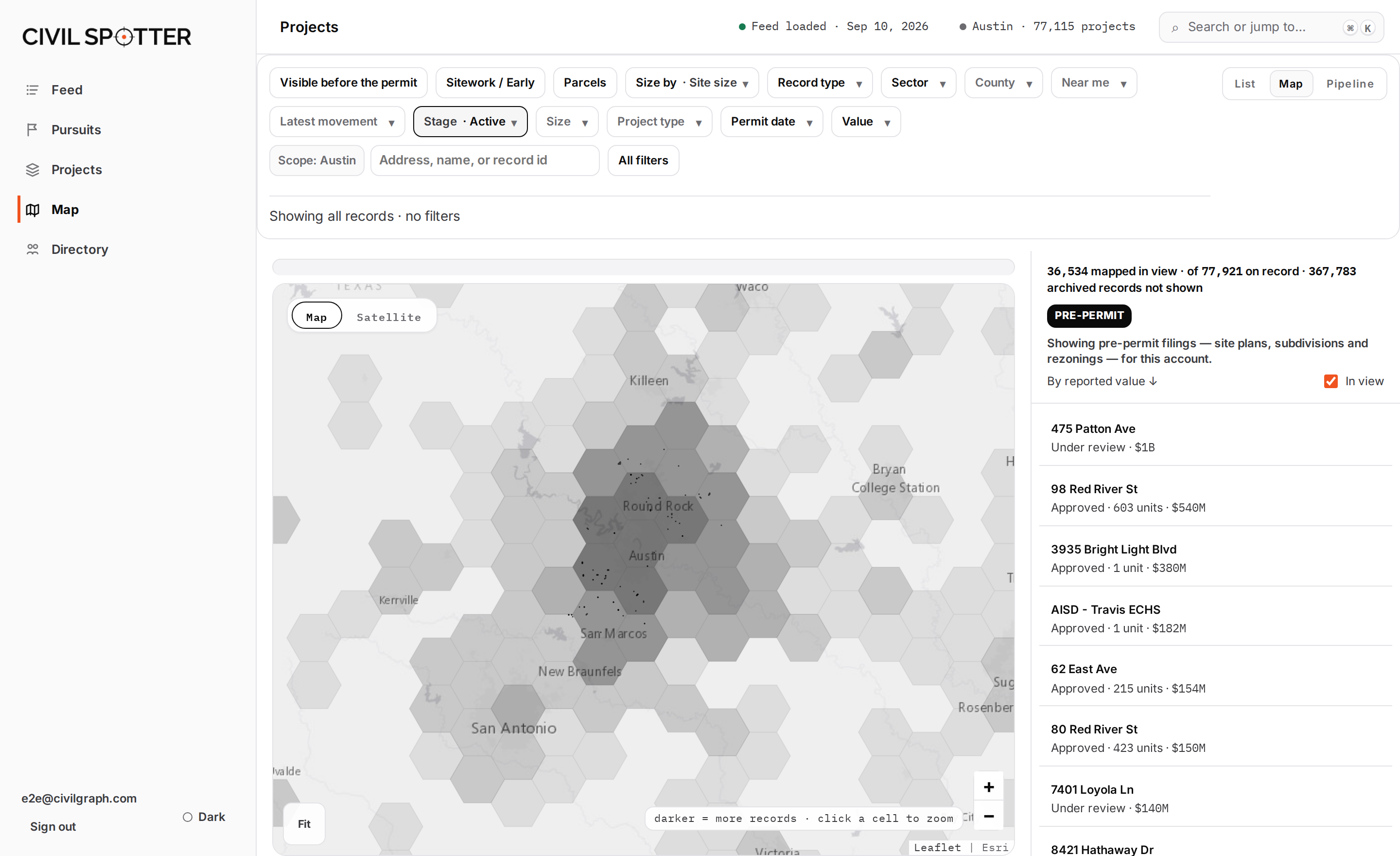Click the search magnifier icon
Screen dimensions: 1400x856
tap(1175, 27)
